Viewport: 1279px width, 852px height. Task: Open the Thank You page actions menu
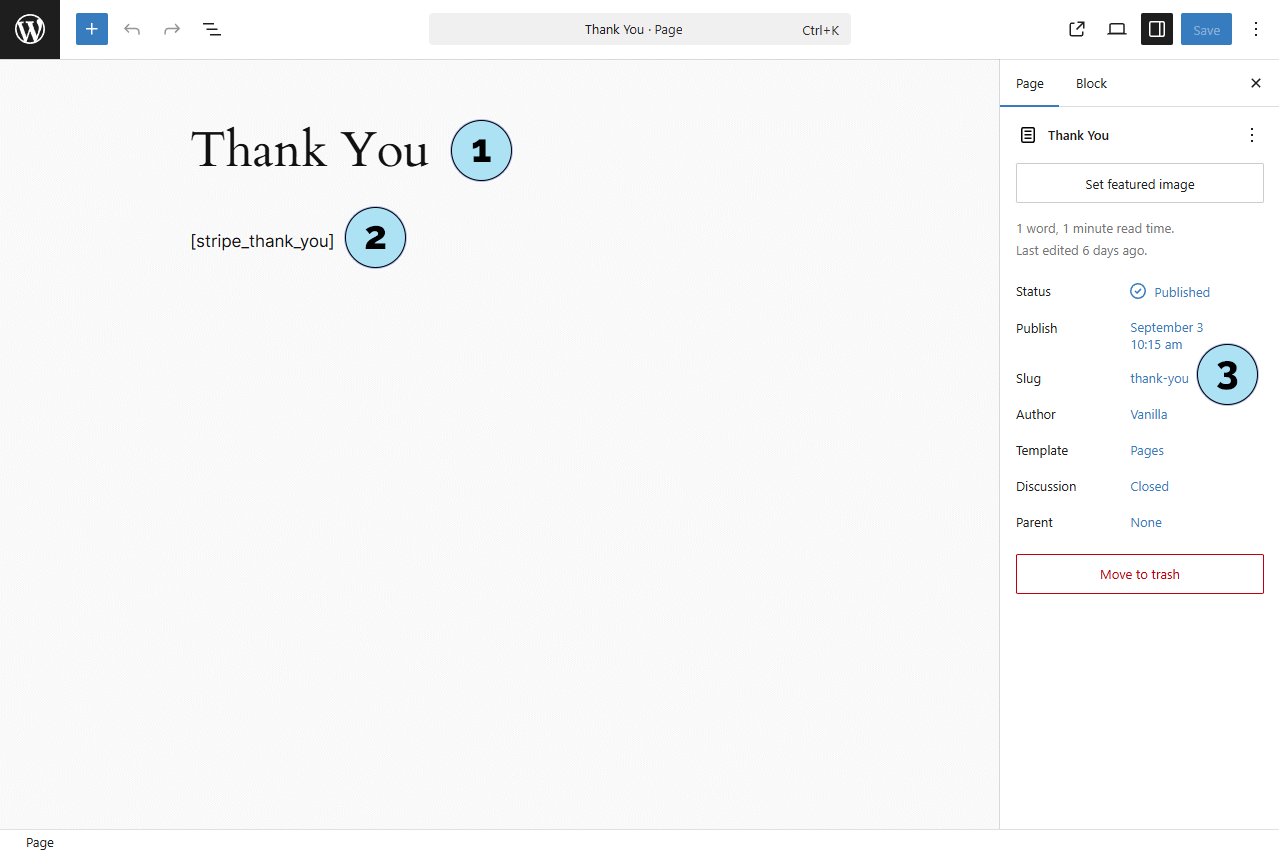point(1251,135)
